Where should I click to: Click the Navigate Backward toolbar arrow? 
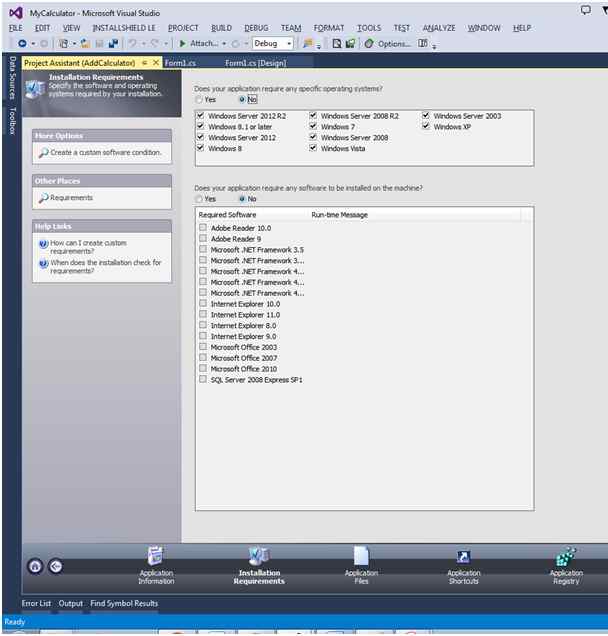pos(22,43)
